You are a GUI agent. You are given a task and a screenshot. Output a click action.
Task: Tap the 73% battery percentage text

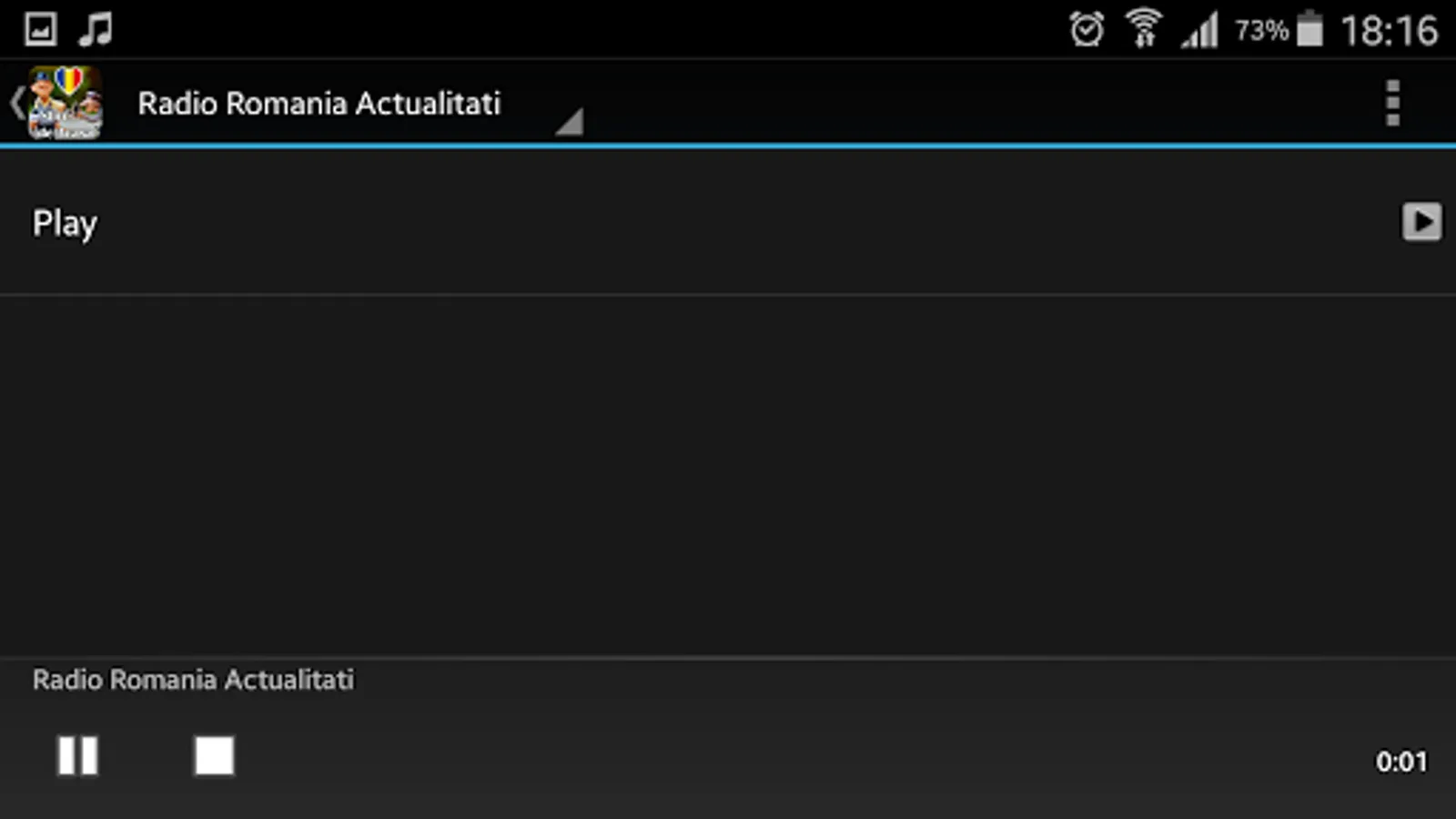pyautogui.click(x=1261, y=31)
